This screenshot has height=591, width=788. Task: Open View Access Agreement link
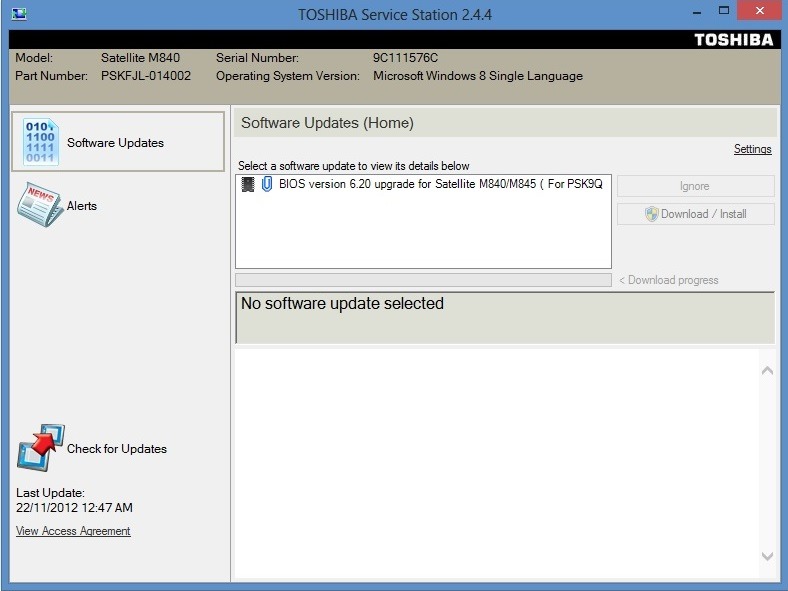coord(73,531)
